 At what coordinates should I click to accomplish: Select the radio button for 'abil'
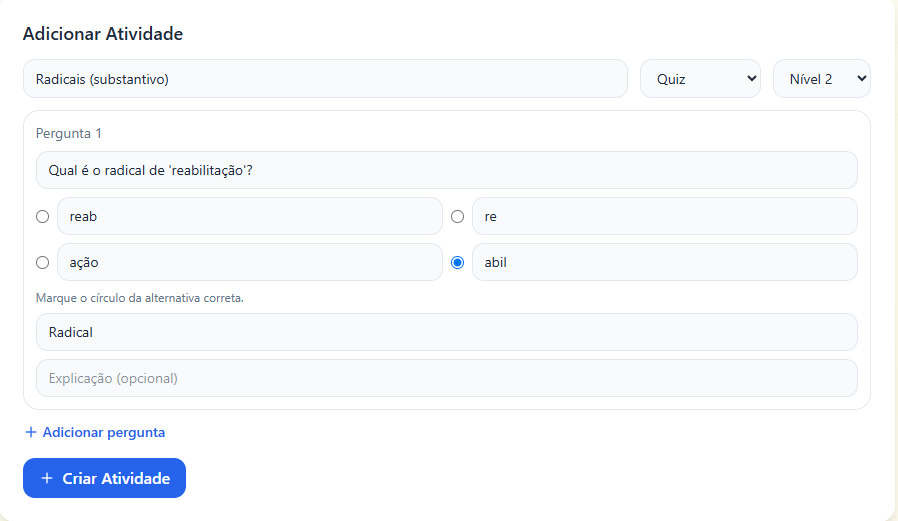pos(457,262)
